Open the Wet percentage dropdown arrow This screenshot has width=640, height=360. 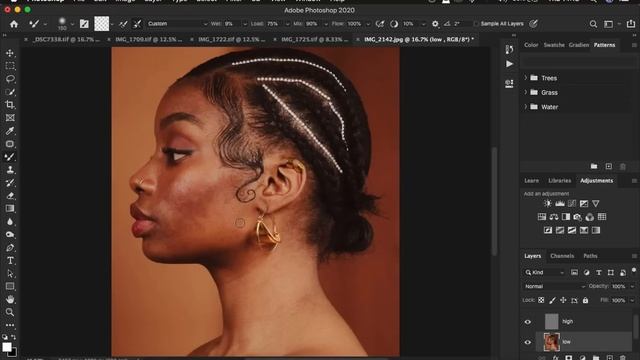pos(244,24)
